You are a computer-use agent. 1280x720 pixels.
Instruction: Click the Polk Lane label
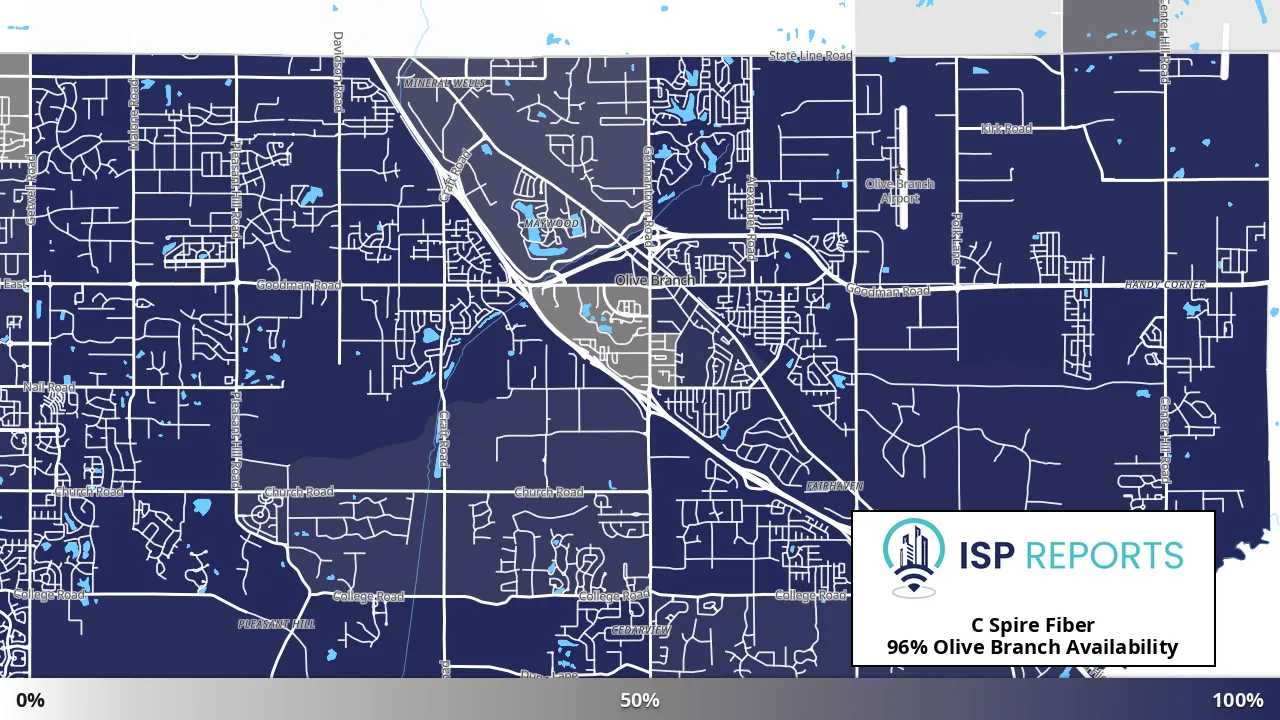pyautogui.click(x=956, y=239)
